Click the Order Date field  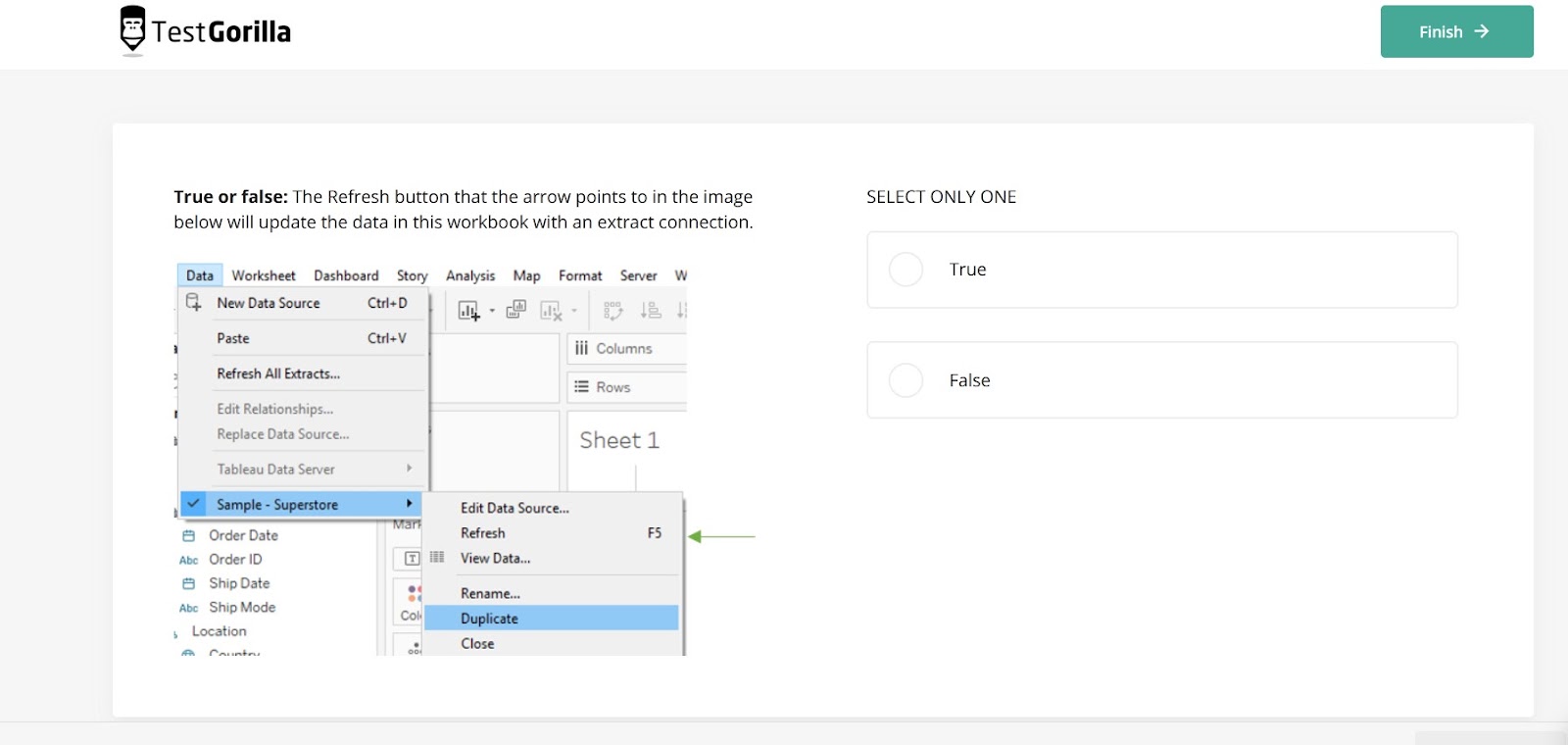click(243, 535)
